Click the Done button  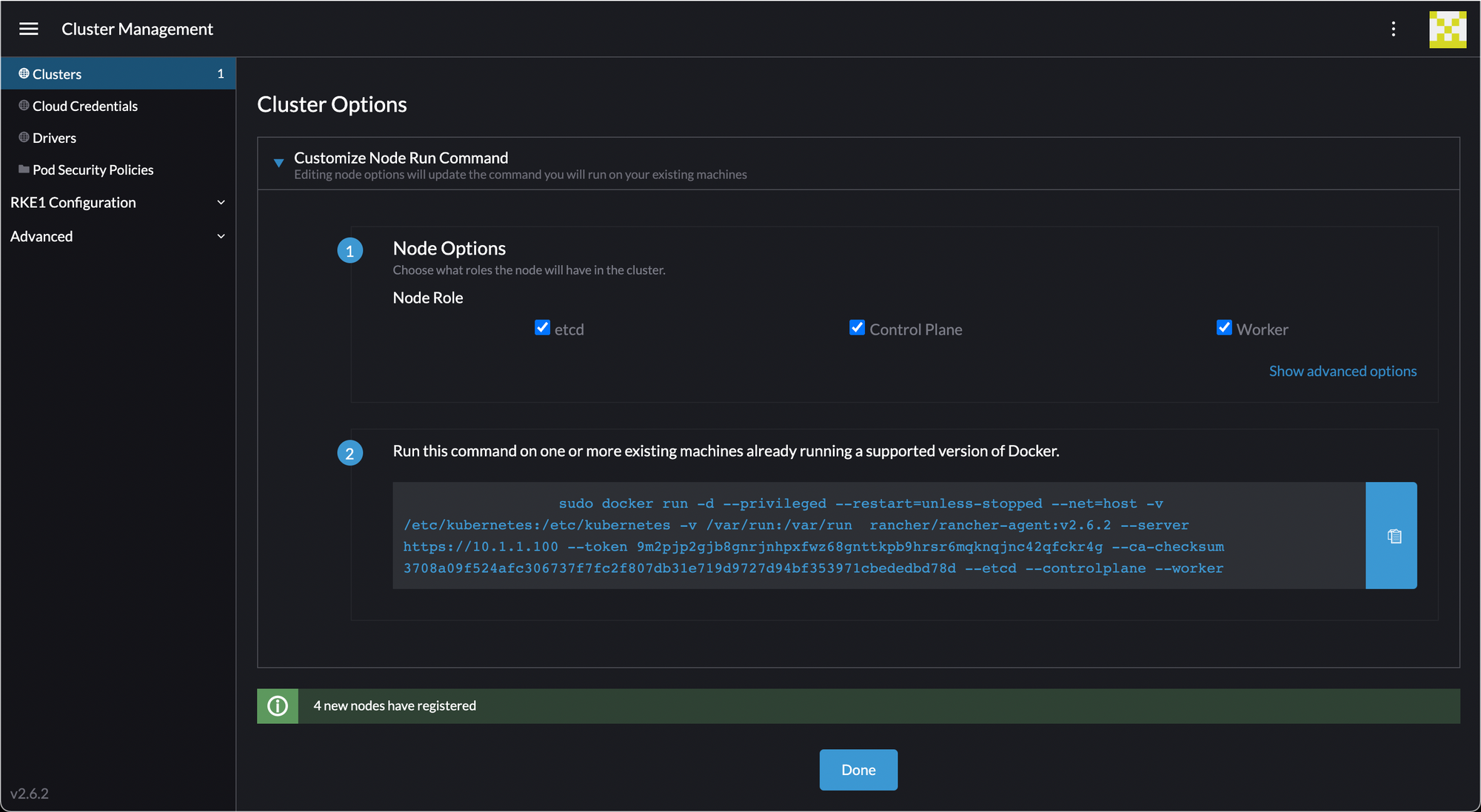[x=858, y=770]
